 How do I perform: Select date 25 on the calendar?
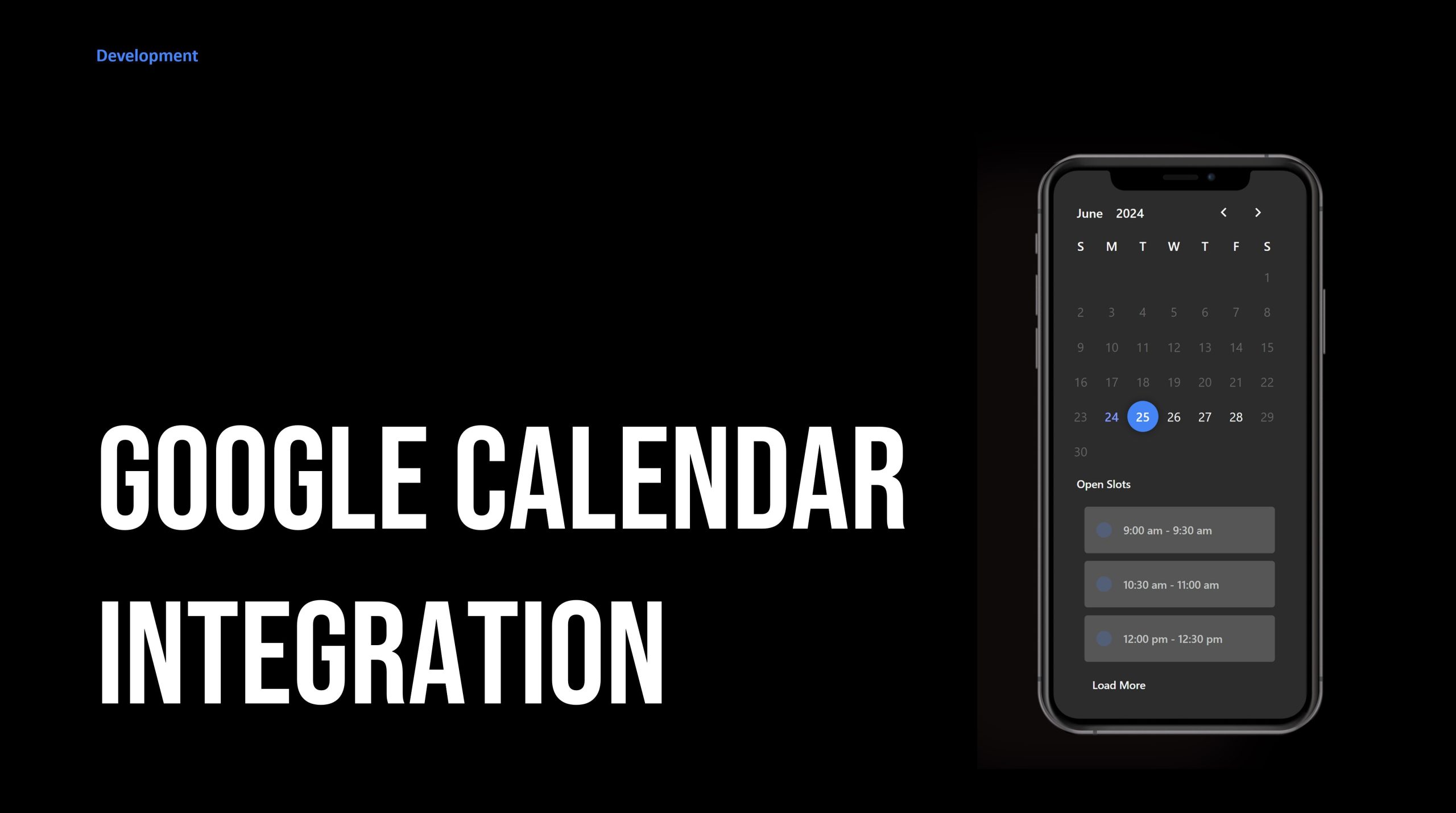[1142, 416]
